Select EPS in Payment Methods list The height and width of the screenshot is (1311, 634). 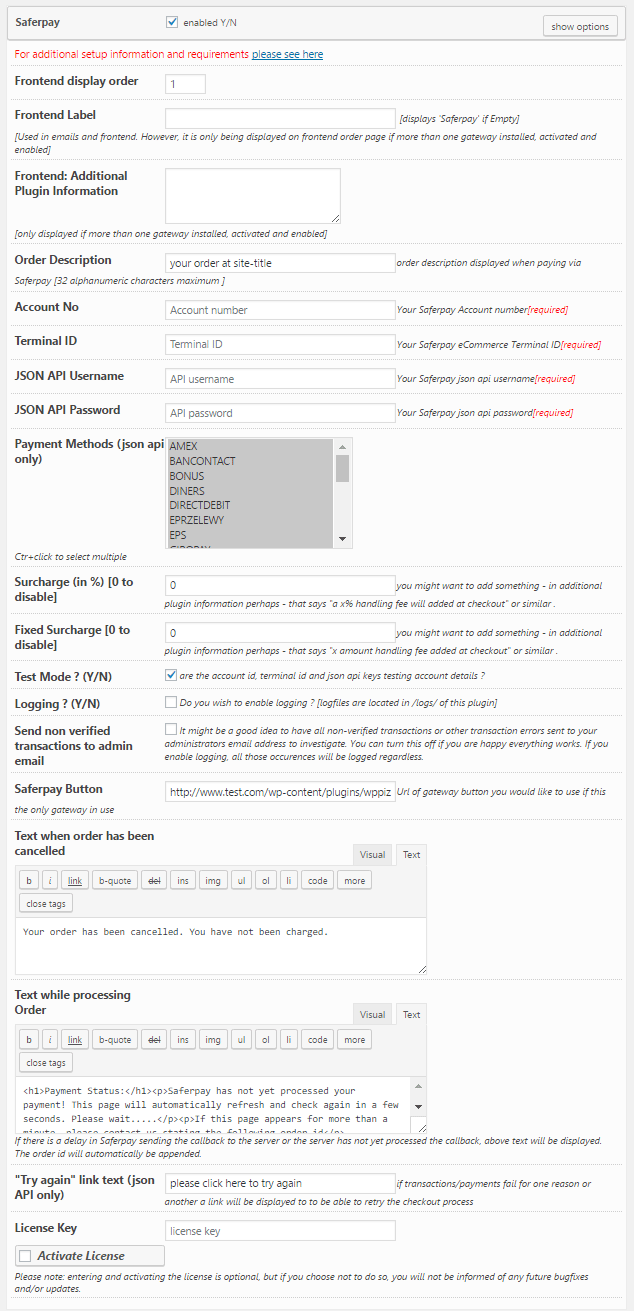[x=250, y=536]
